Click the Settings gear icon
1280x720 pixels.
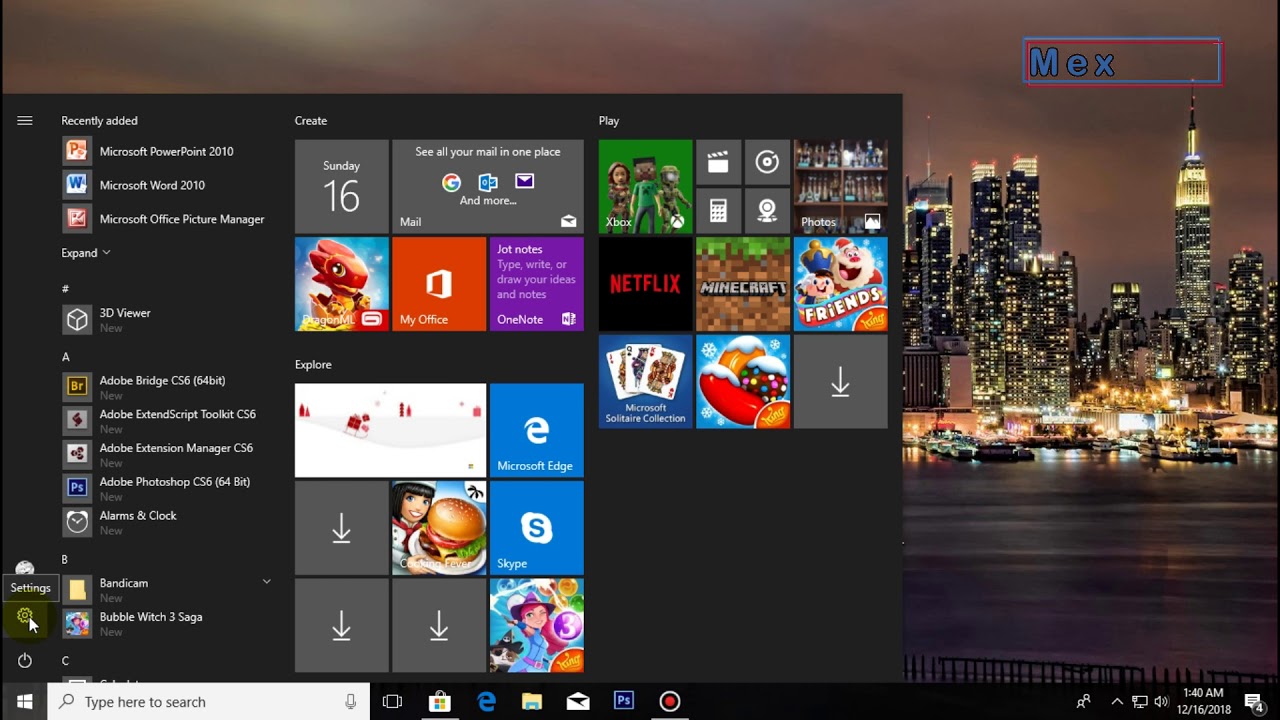pos(25,617)
